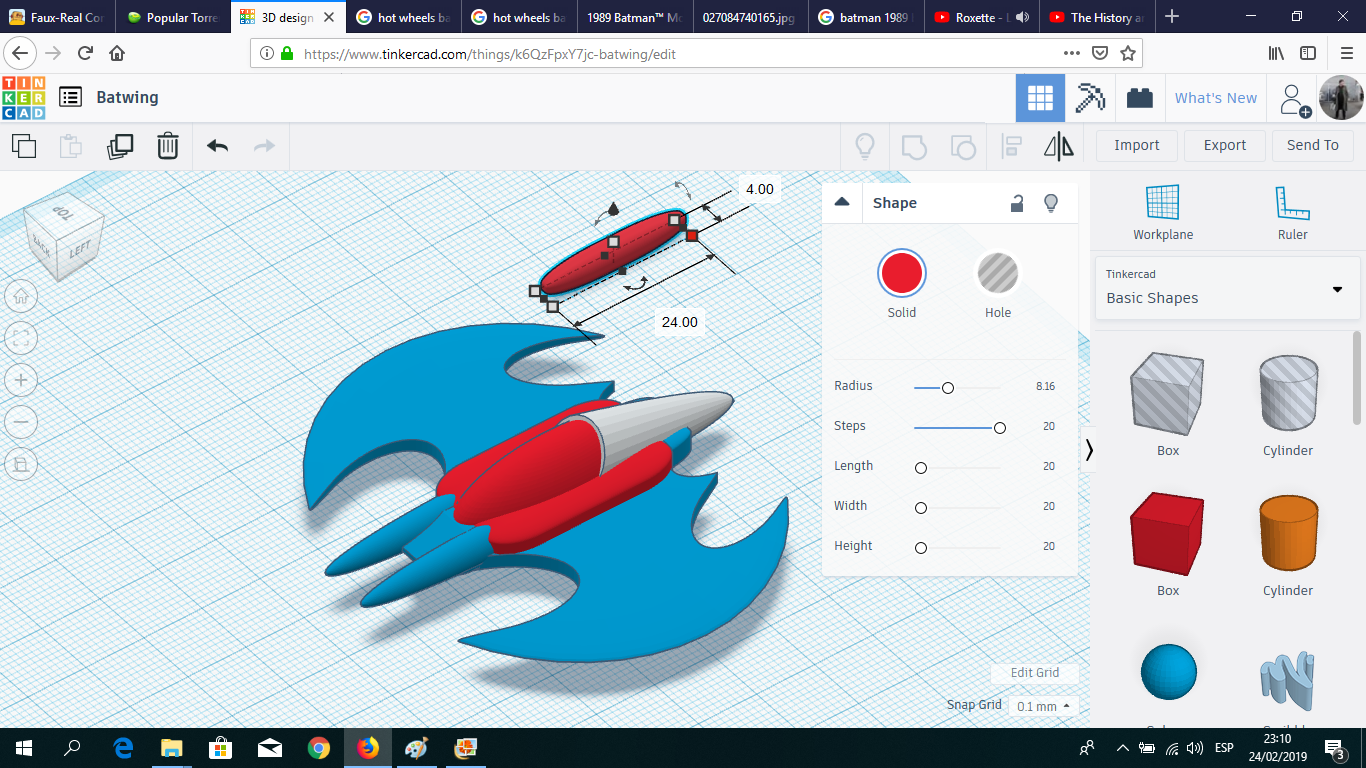Image resolution: width=1366 pixels, height=768 pixels.
Task: Open the Bricks mode icon
Action: click(x=1139, y=98)
